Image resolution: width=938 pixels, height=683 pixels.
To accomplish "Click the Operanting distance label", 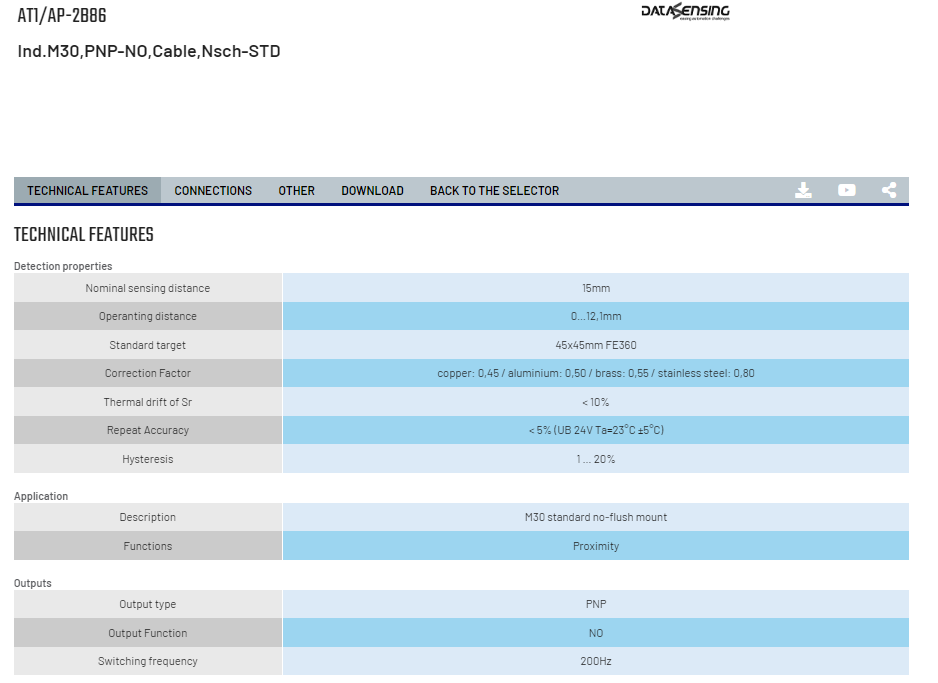I will (148, 316).
